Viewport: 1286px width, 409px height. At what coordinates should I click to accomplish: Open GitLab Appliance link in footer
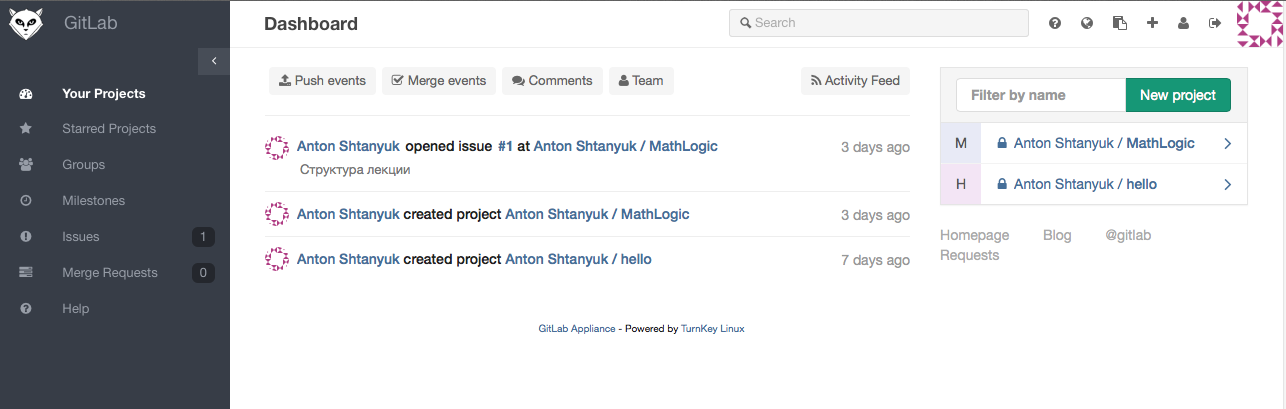pyautogui.click(x=577, y=328)
